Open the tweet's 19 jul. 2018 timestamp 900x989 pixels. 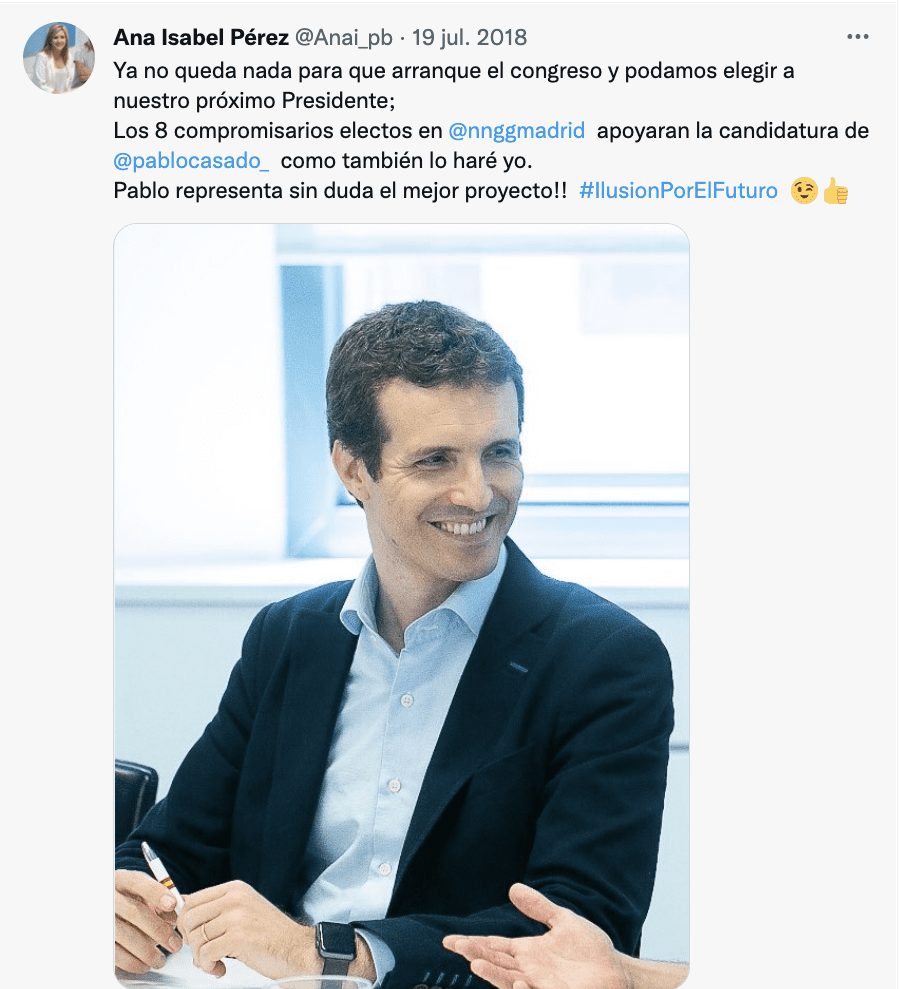469,37
